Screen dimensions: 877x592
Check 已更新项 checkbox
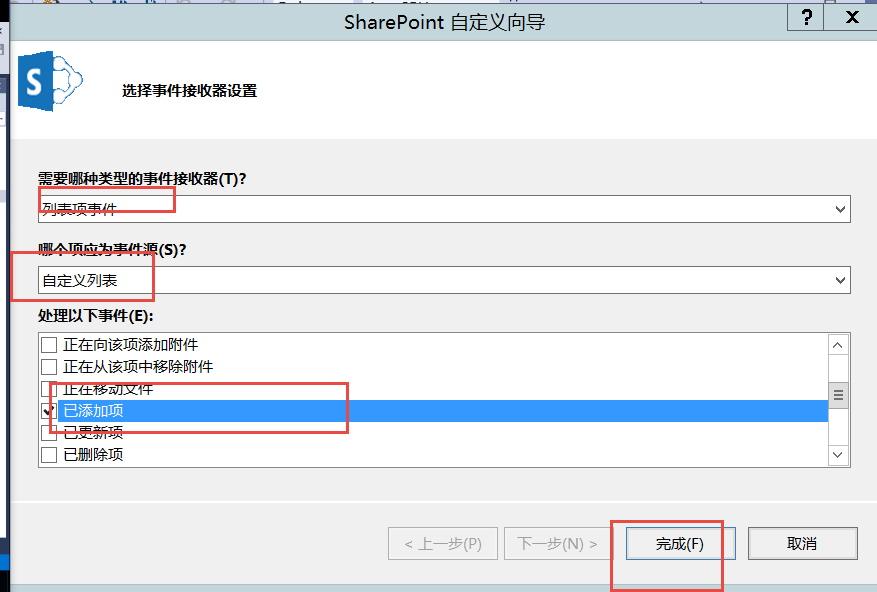49,433
